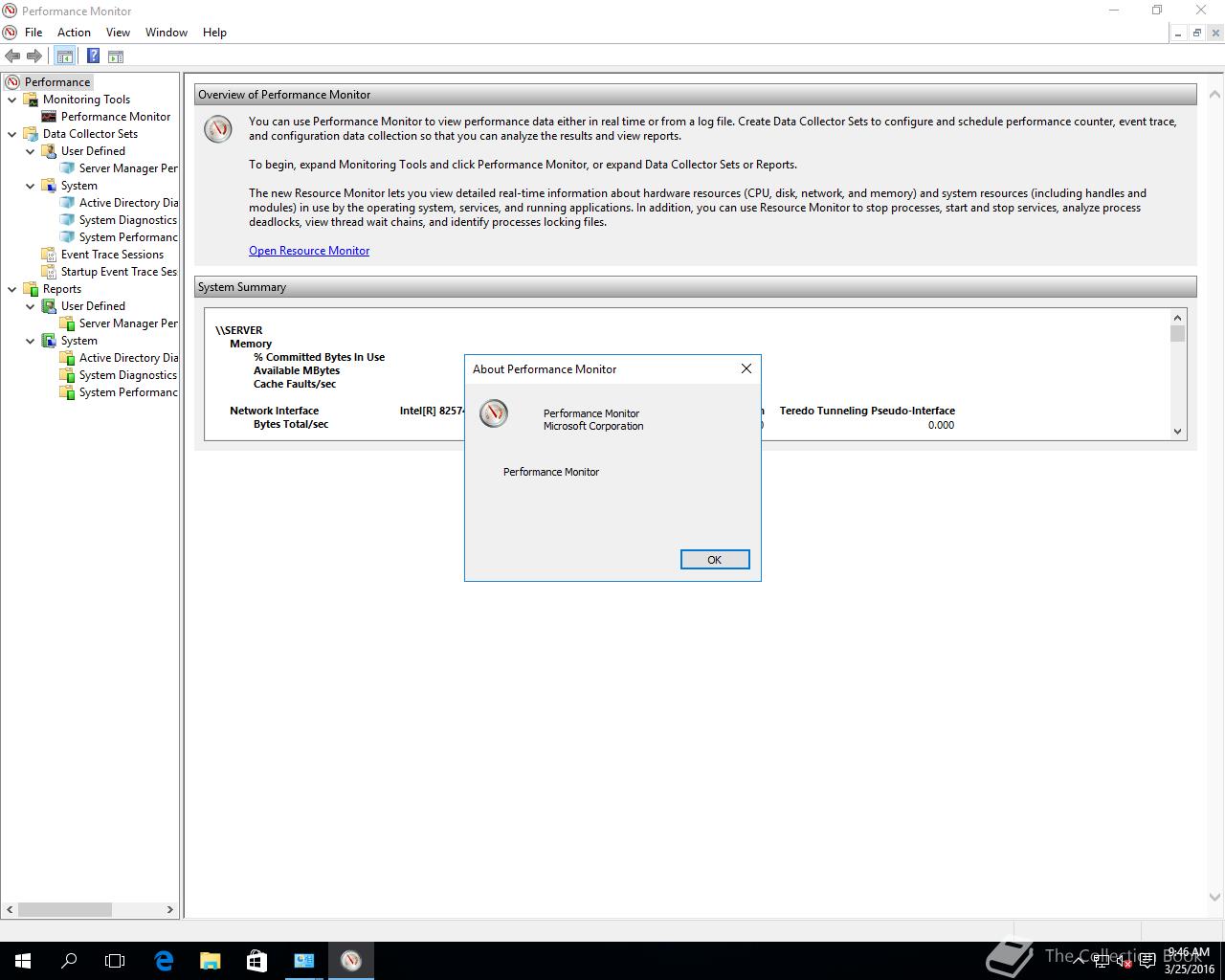Select Active Directory Diagnostics under Reports
Image resolution: width=1225 pixels, height=980 pixels.
click(x=128, y=358)
